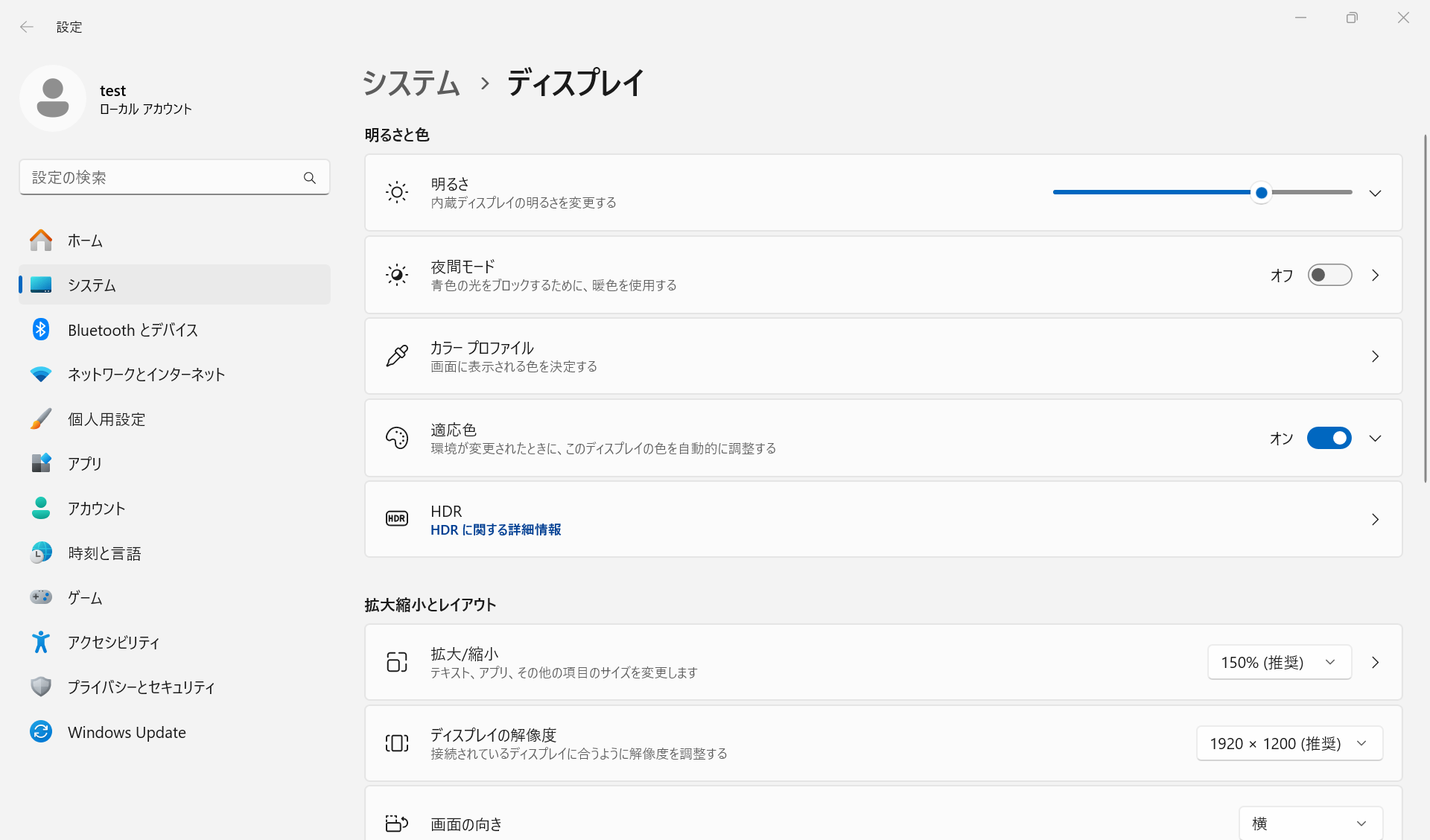Click the search magnifier icon
This screenshot has width=1430, height=840.
coord(310,177)
